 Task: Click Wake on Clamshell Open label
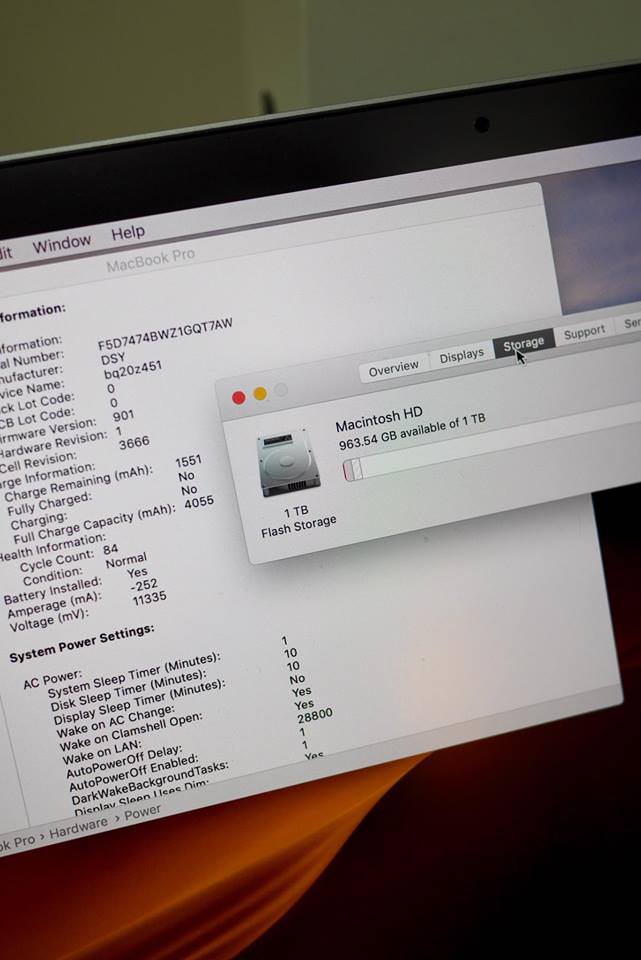coord(130,732)
